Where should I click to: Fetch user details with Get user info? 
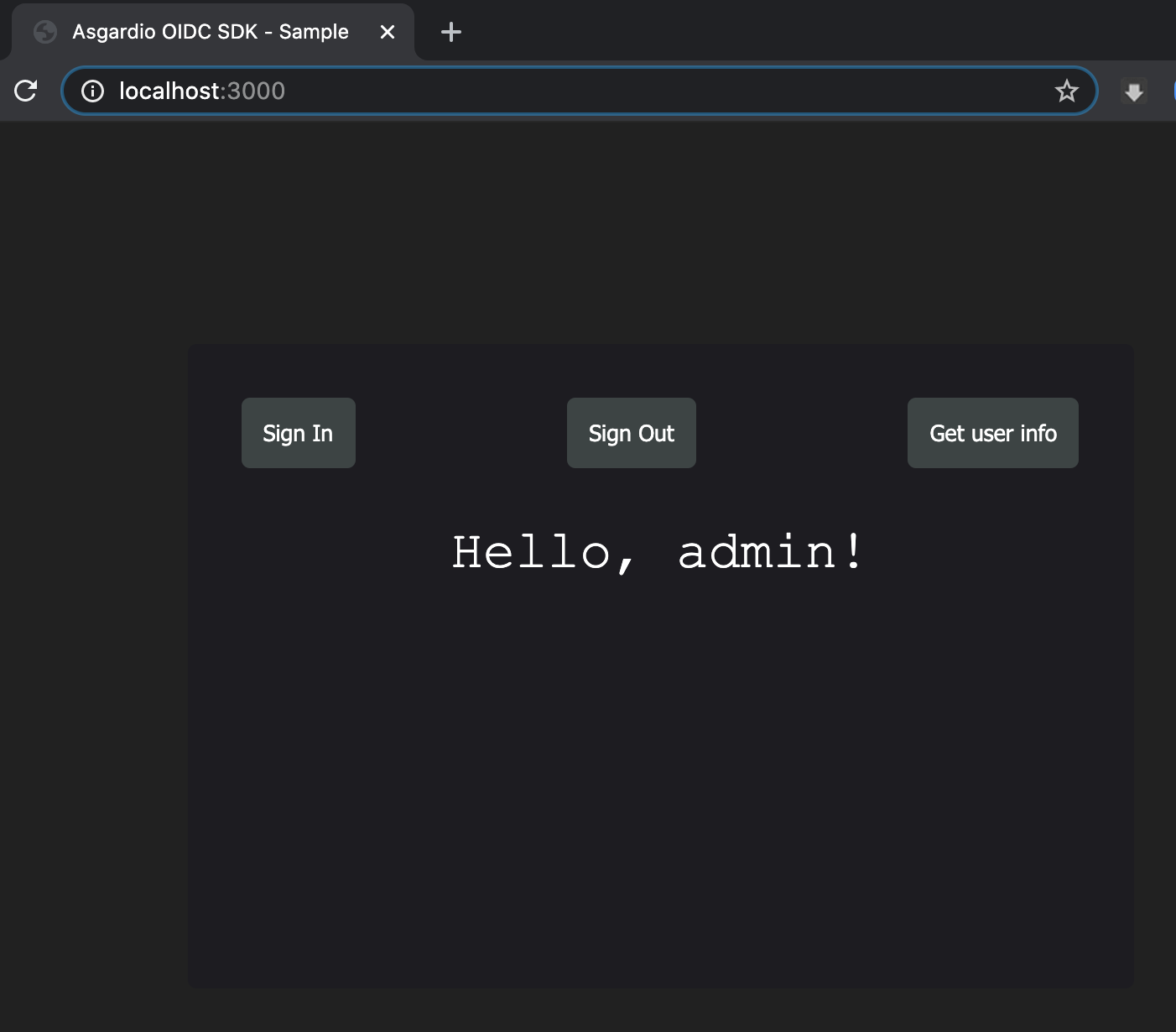[992, 433]
